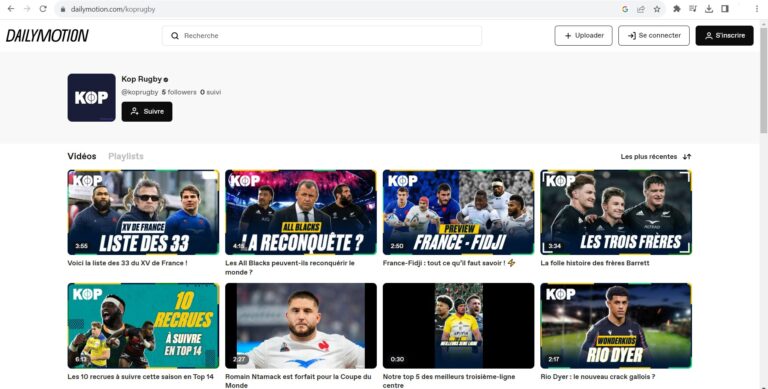Click the search magnifier icon
The height and width of the screenshot is (389, 768).
click(x=175, y=36)
